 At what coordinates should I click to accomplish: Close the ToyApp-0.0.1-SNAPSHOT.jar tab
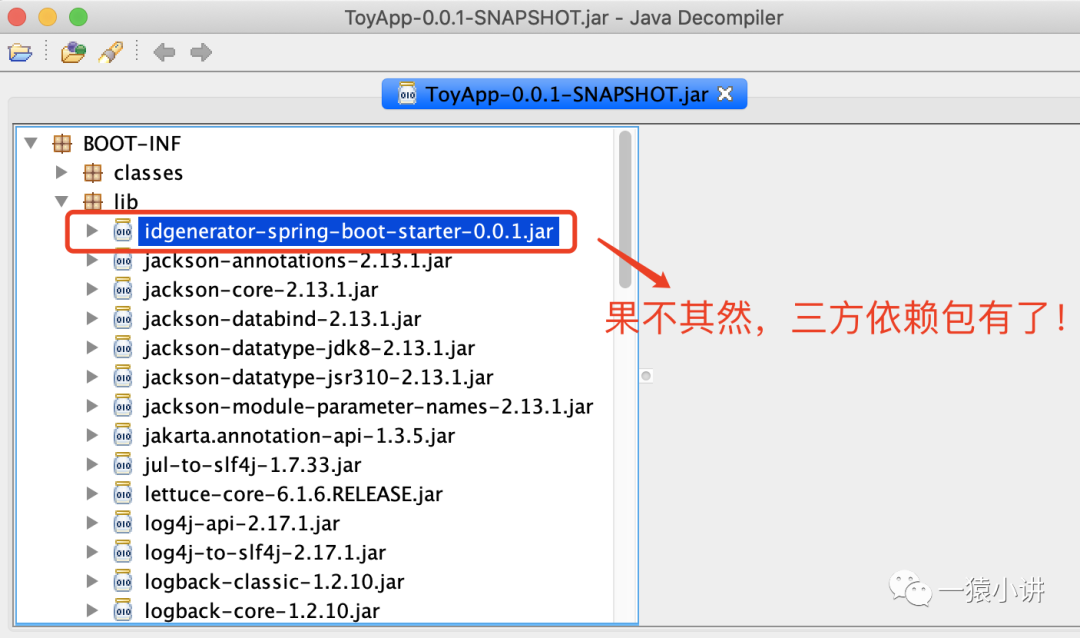pos(725,94)
